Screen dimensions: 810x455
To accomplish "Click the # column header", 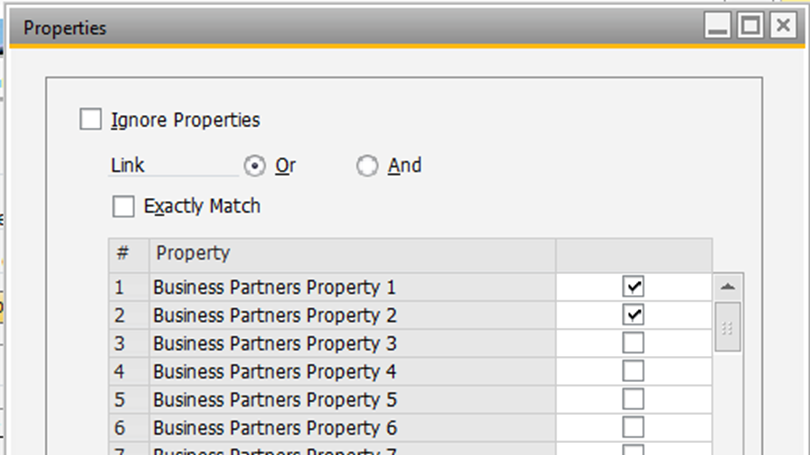I will click(x=123, y=254).
